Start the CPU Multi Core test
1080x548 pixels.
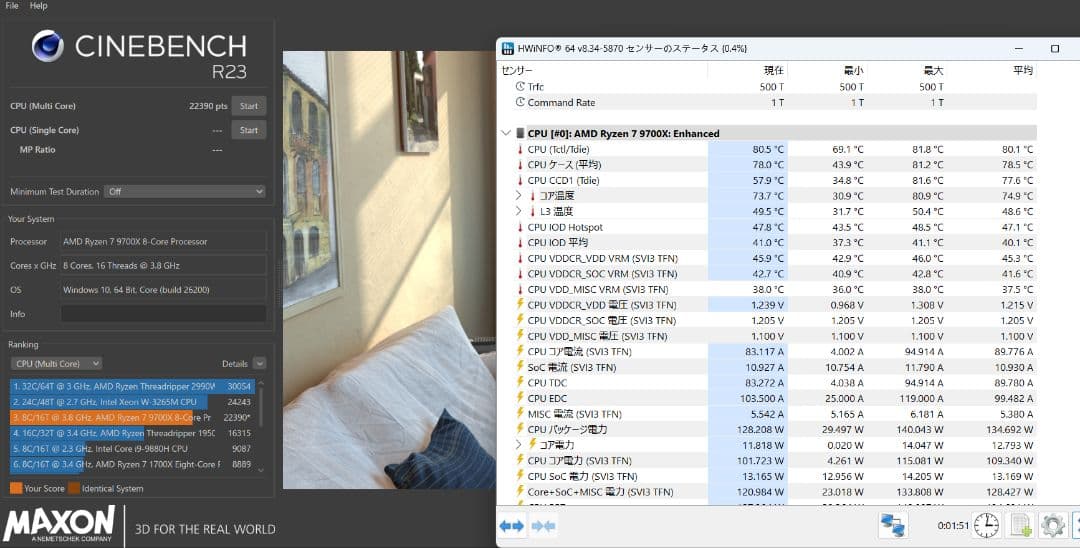point(249,106)
